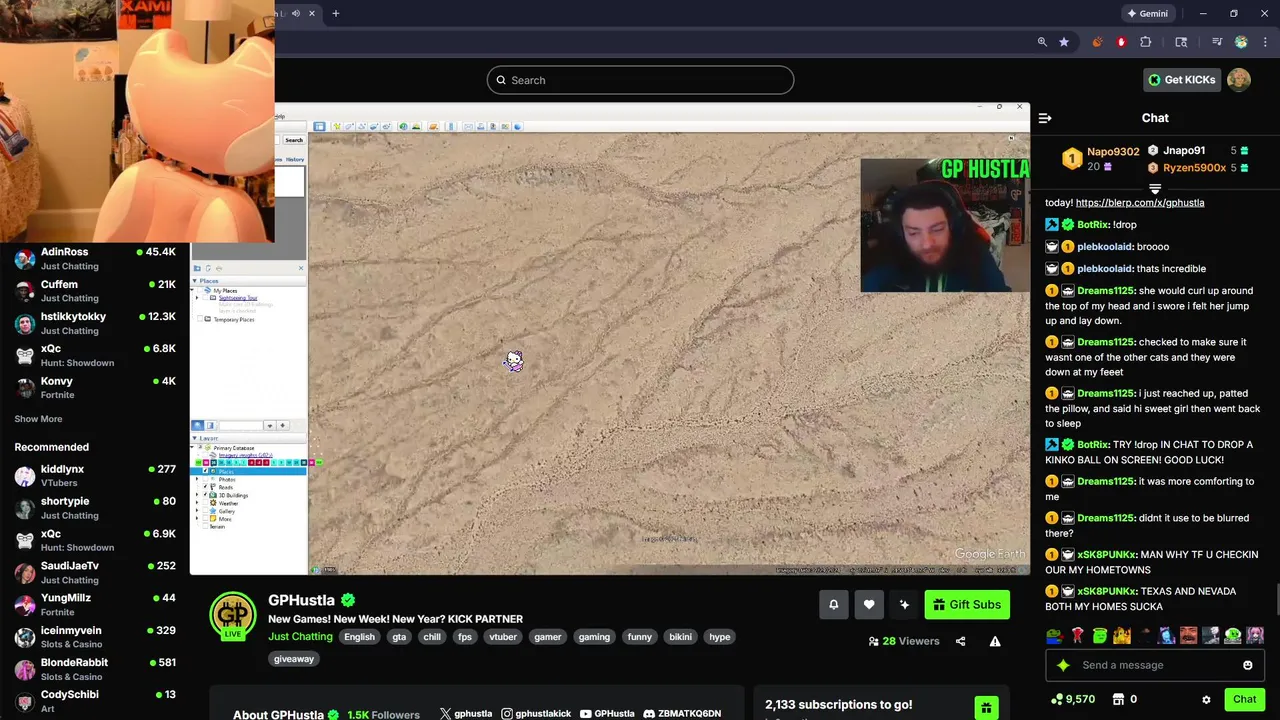Expand the pinned leaderboard chevron in chat

coord(1155,188)
